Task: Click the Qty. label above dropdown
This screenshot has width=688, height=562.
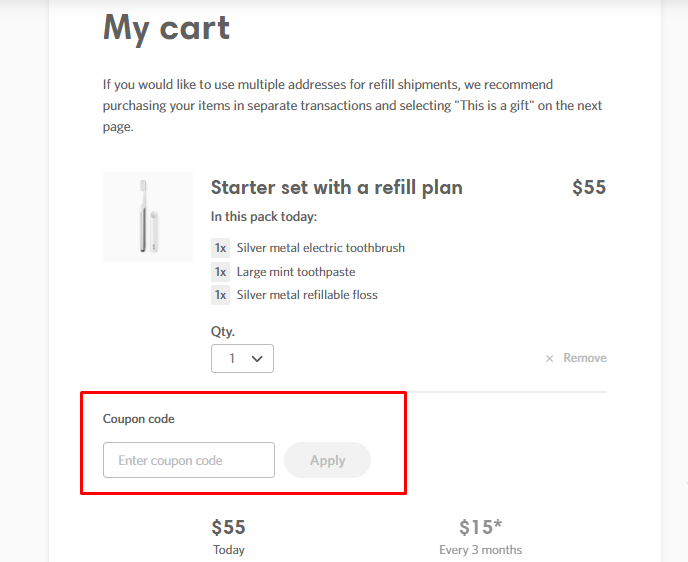Action: (223, 331)
